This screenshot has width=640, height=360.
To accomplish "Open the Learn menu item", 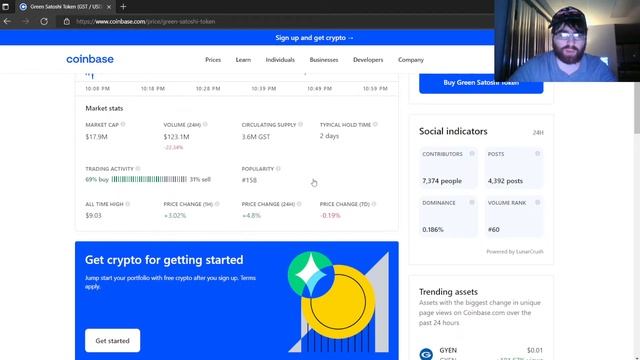I will tap(243, 60).
